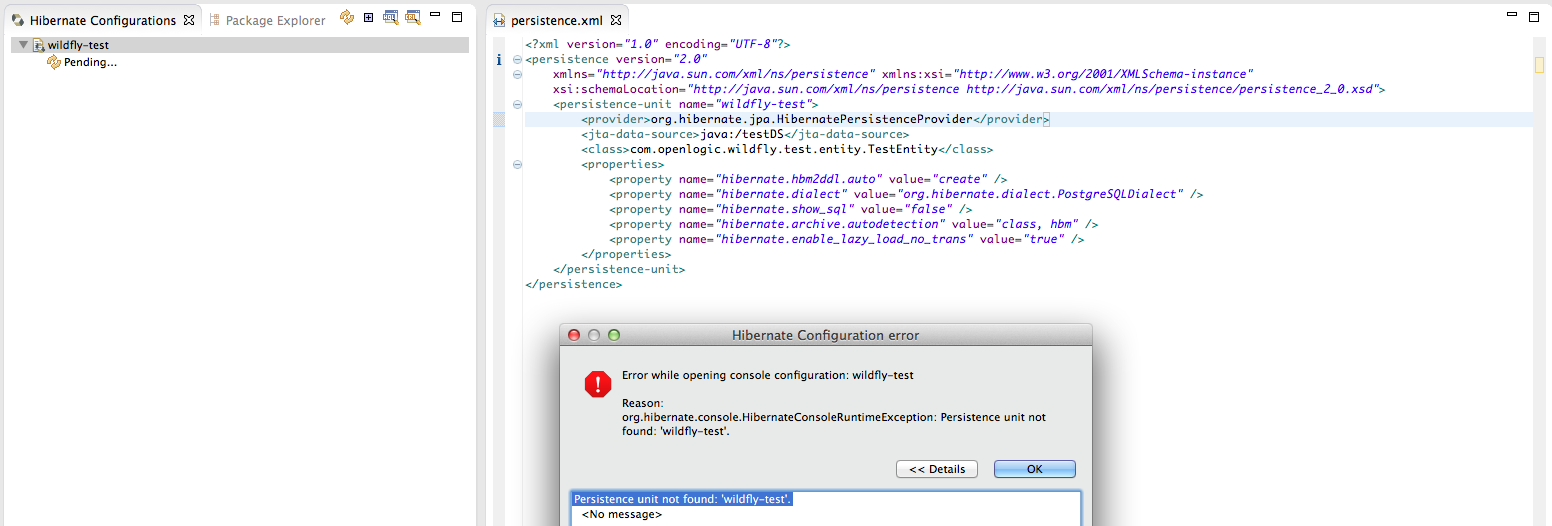Click the info marker beside persistence line
This screenshot has height=526, width=1552.
pyautogui.click(x=499, y=60)
